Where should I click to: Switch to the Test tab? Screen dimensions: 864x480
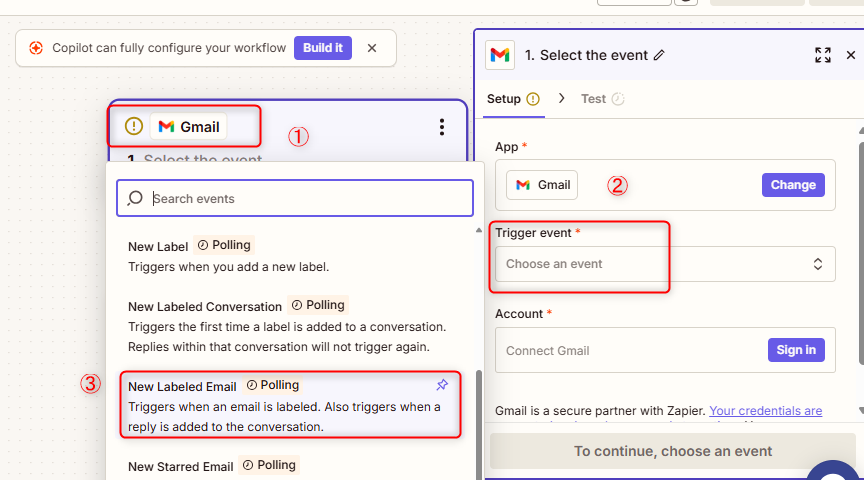[601, 99]
